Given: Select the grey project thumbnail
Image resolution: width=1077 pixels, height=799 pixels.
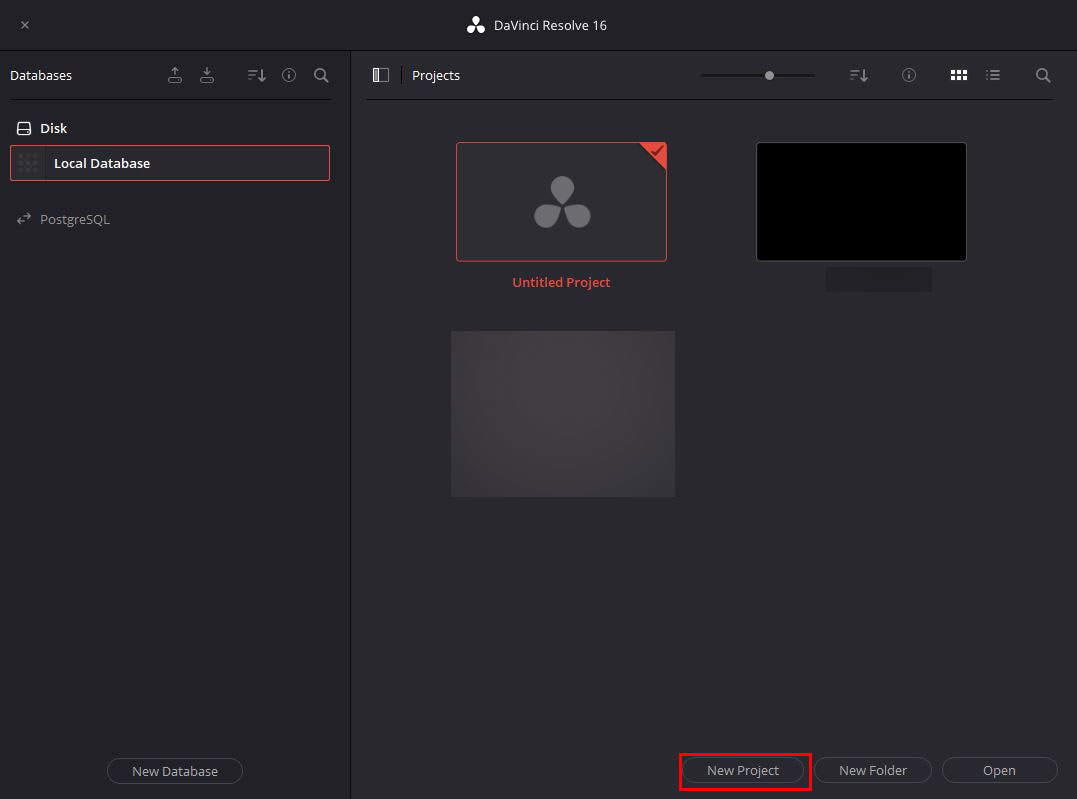Looking at the screenshot, I should 563,414.
